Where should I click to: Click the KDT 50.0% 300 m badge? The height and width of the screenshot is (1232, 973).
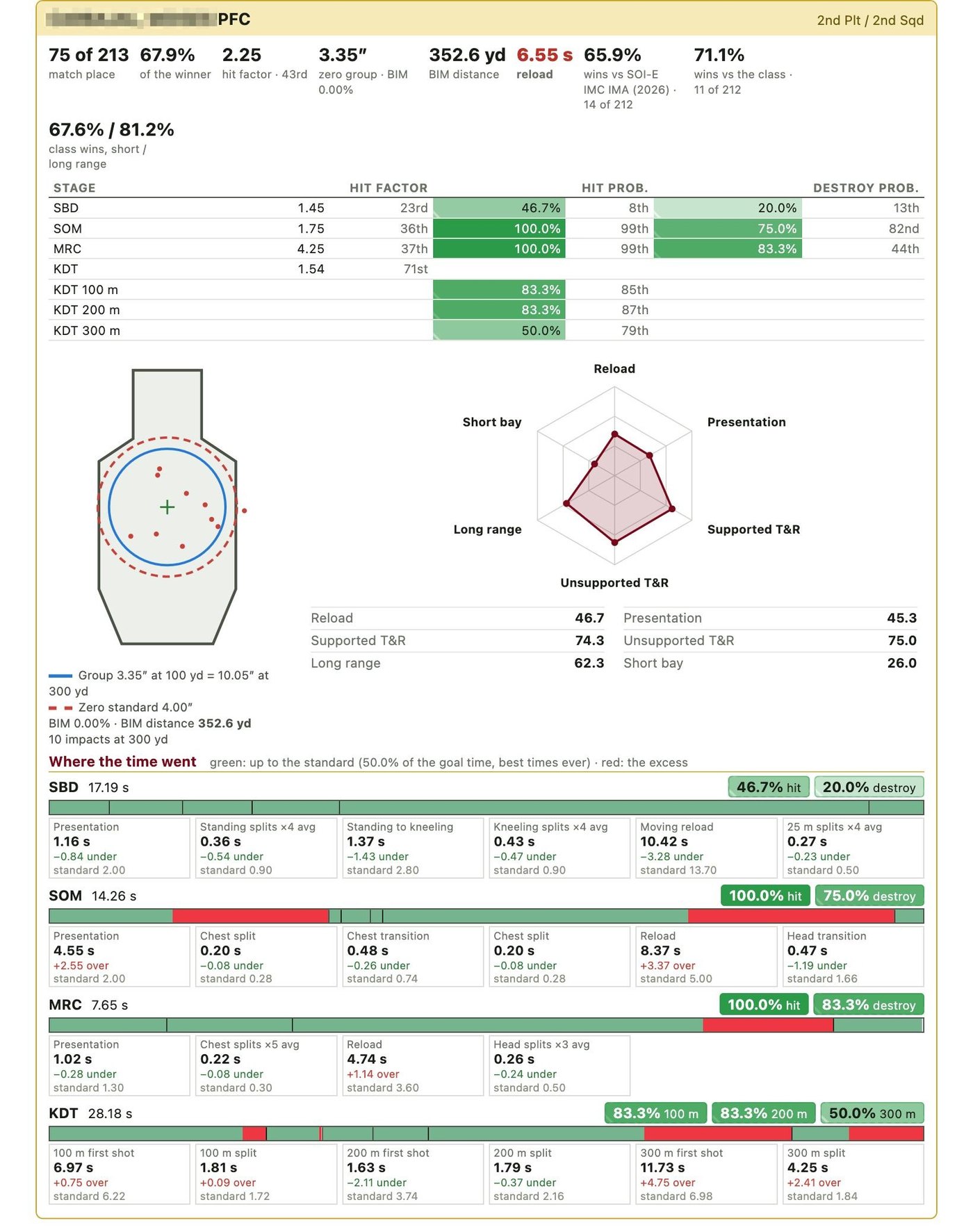click(x=872, y=1113)
